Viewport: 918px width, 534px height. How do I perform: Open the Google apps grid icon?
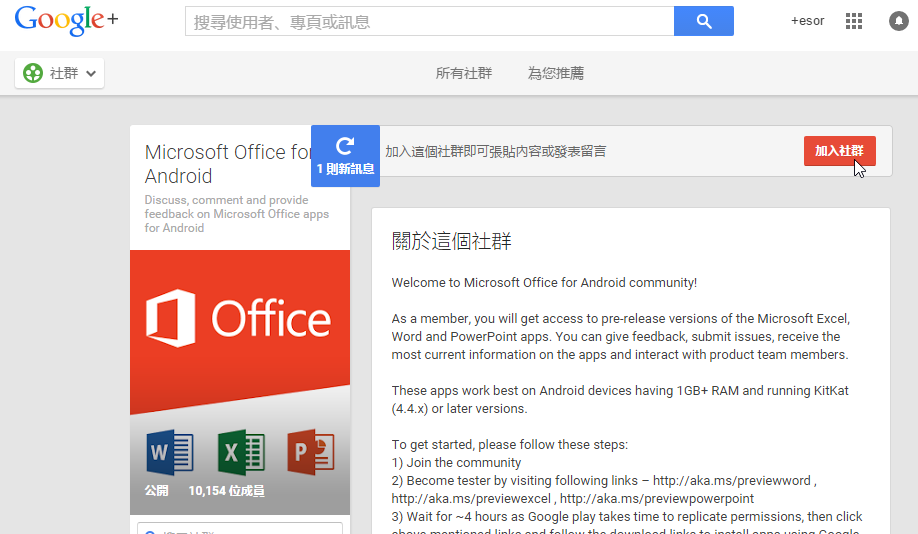pos(854,21)
